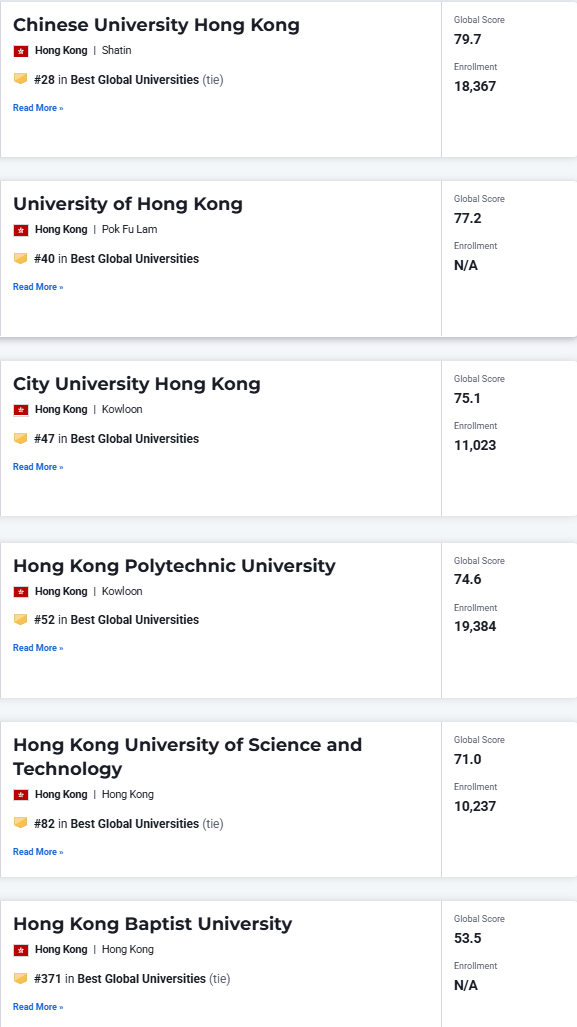Click the ranking badge icon next to #47
This screenshot has width=577, height=1027.
tap(20, 439)
